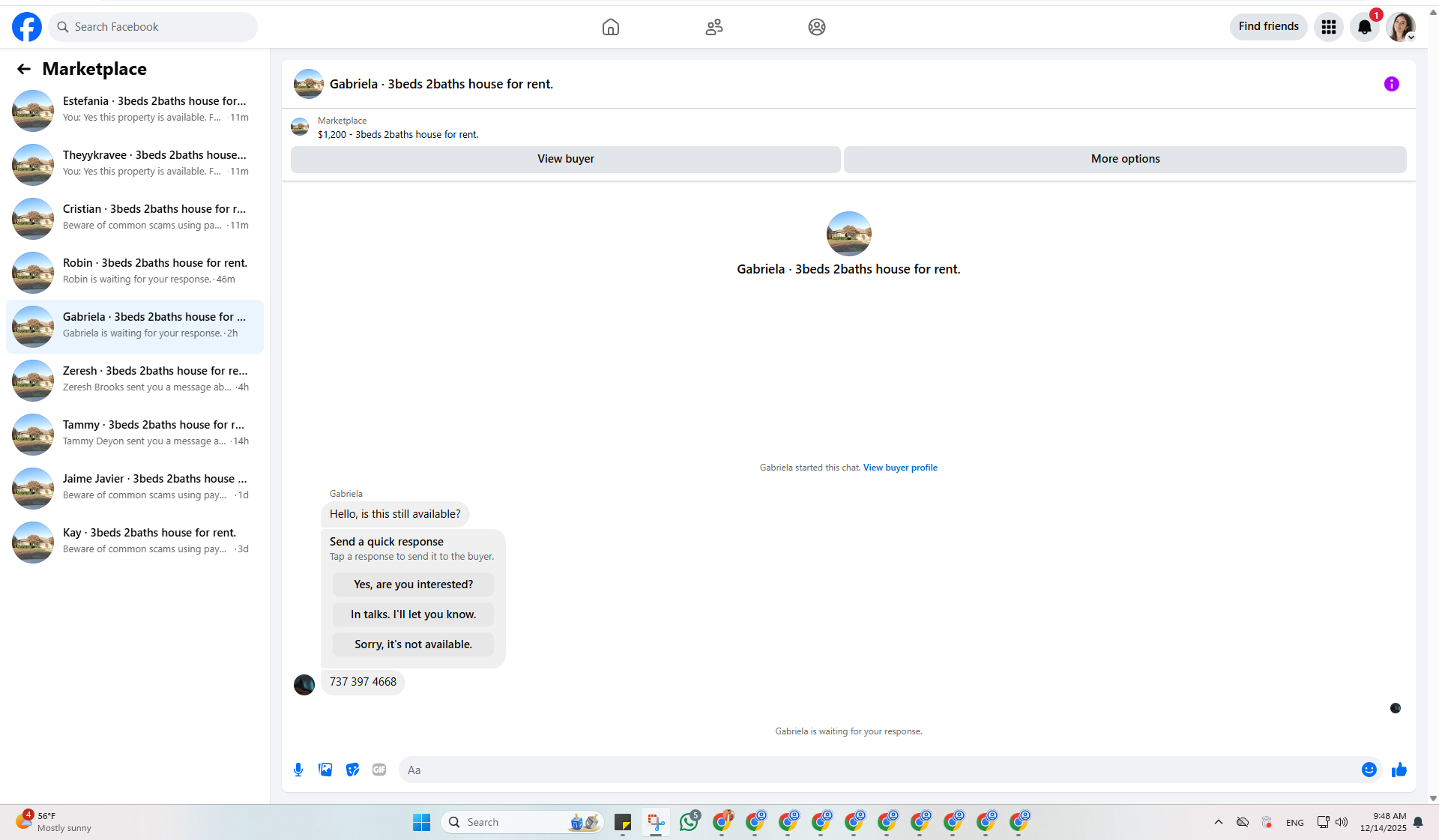Open the clock showing 9:48 AM
Viewport: 1439px width, 840px height.
click(x=1384, y=822)
